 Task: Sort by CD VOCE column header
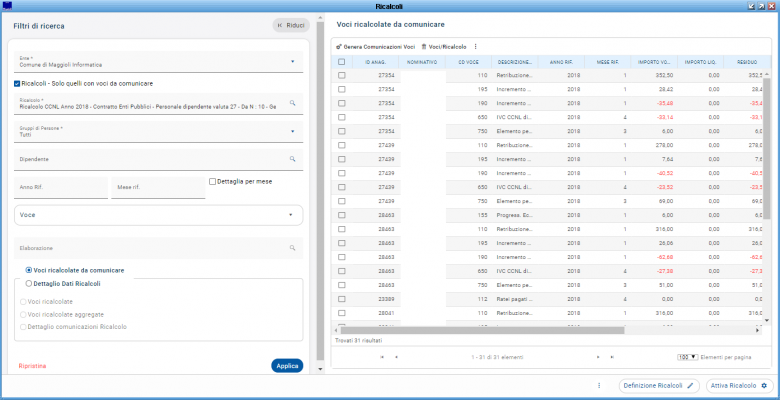pyautogui.click(x=469, y=62)
